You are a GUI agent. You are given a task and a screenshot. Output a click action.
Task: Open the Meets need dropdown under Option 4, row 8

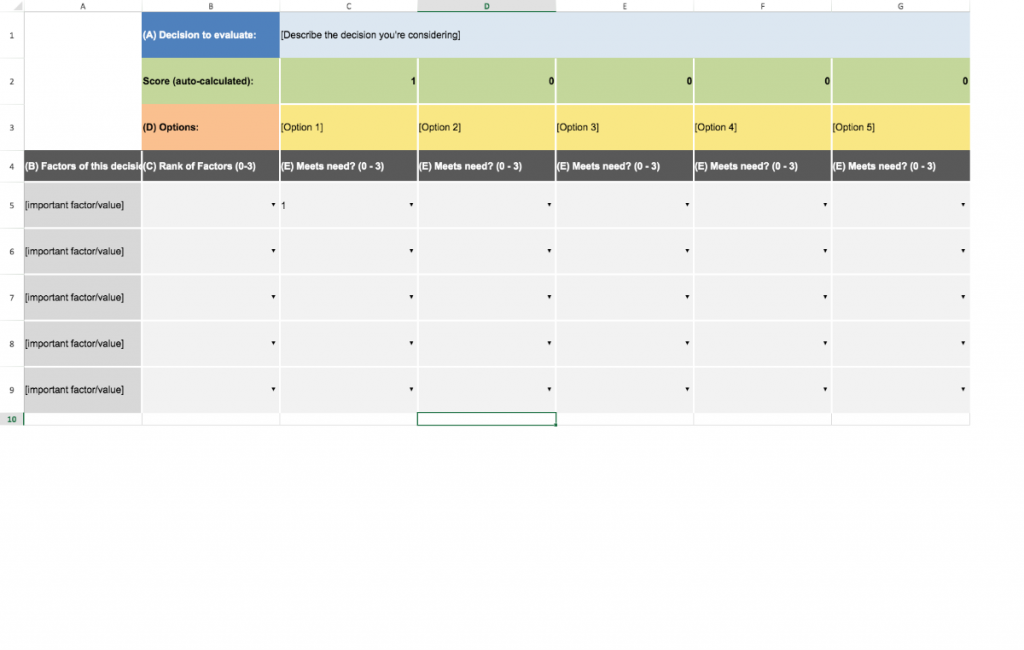(823, 343)
